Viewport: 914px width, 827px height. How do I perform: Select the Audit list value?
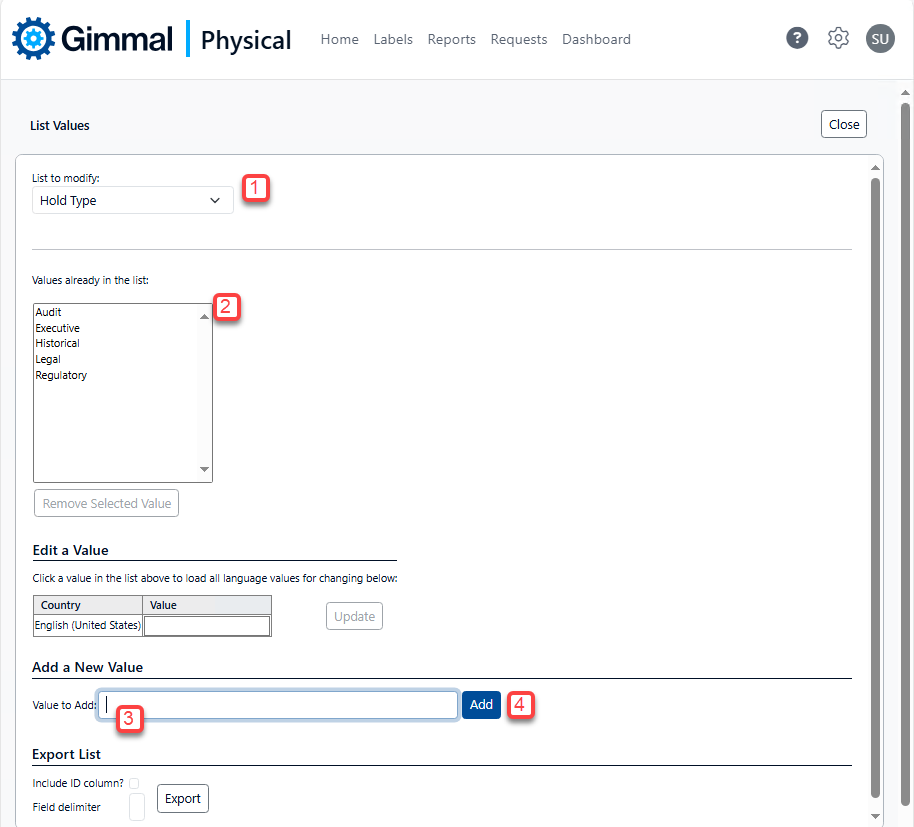49,312
